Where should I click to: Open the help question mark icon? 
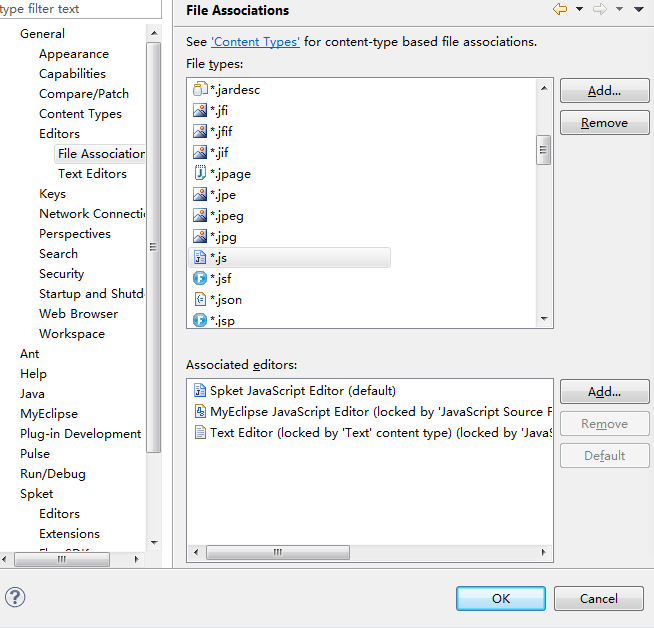coord(15,597)
